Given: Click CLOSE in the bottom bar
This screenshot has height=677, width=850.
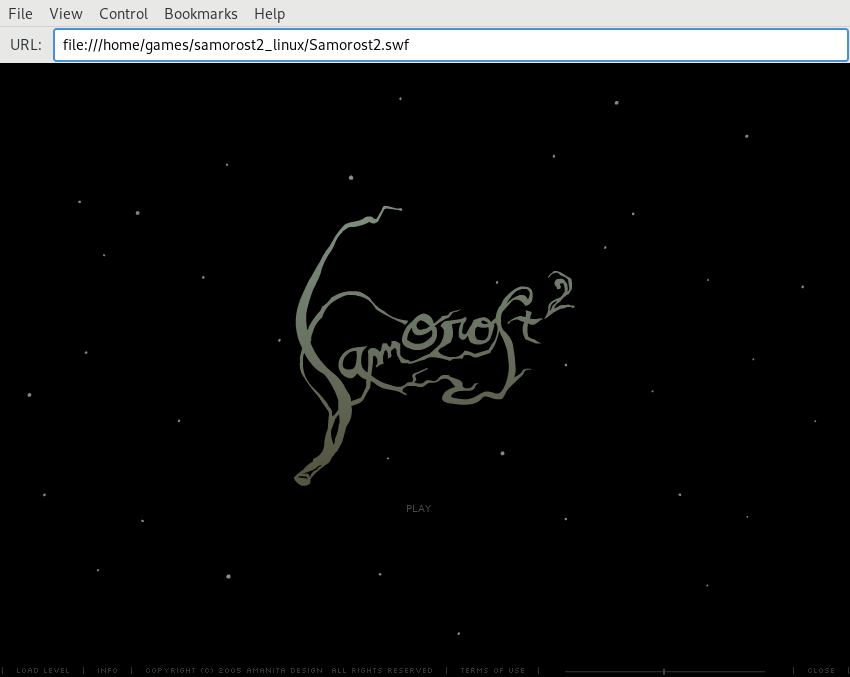Looking at the screenshot, I should [x=821, y=670].
